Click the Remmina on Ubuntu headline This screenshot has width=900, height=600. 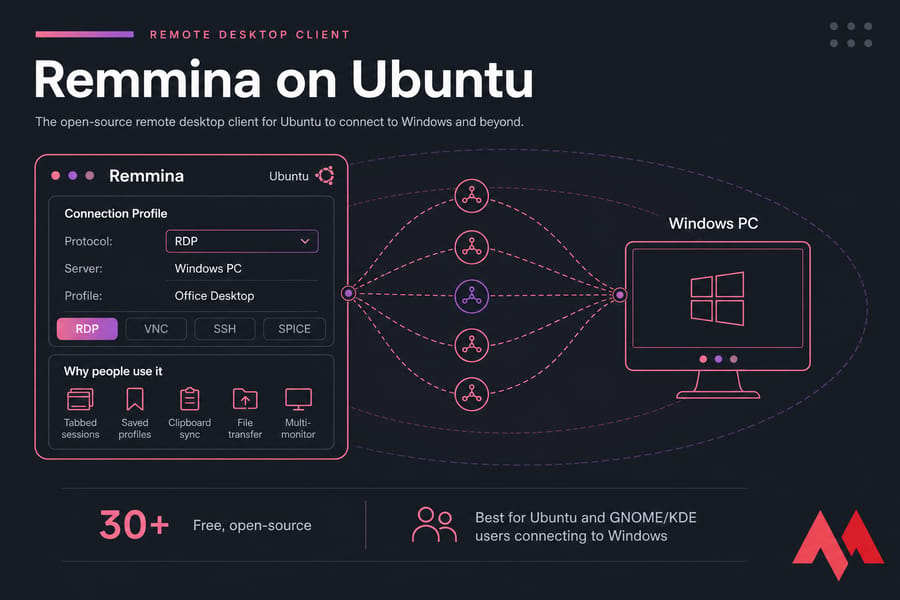pos(284,80)
